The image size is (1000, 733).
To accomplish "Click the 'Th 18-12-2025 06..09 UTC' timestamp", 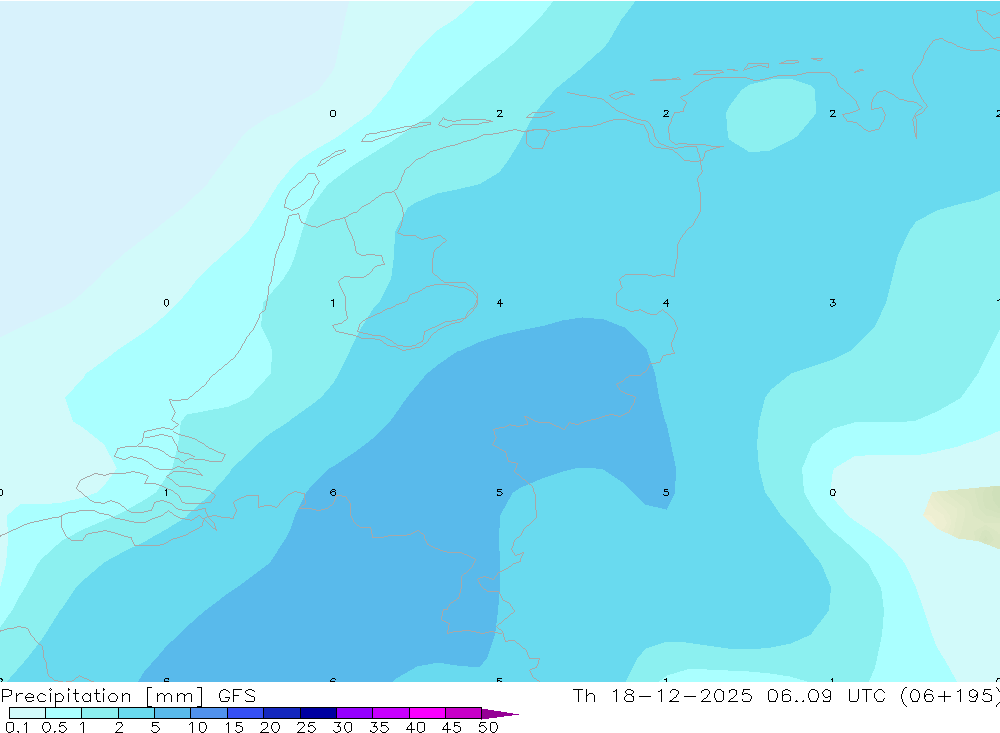I will [729, 695].
